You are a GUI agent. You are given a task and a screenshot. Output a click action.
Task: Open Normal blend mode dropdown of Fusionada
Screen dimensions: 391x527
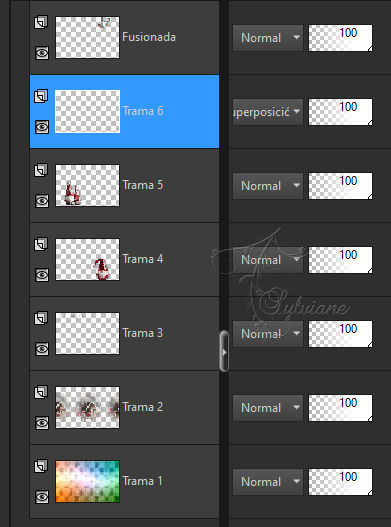pos(268,38)
